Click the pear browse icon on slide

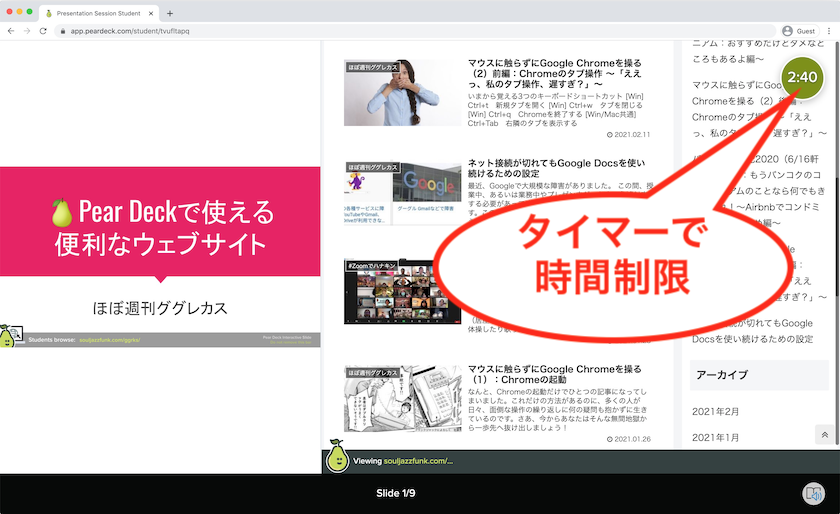click(x=11, y=338)
